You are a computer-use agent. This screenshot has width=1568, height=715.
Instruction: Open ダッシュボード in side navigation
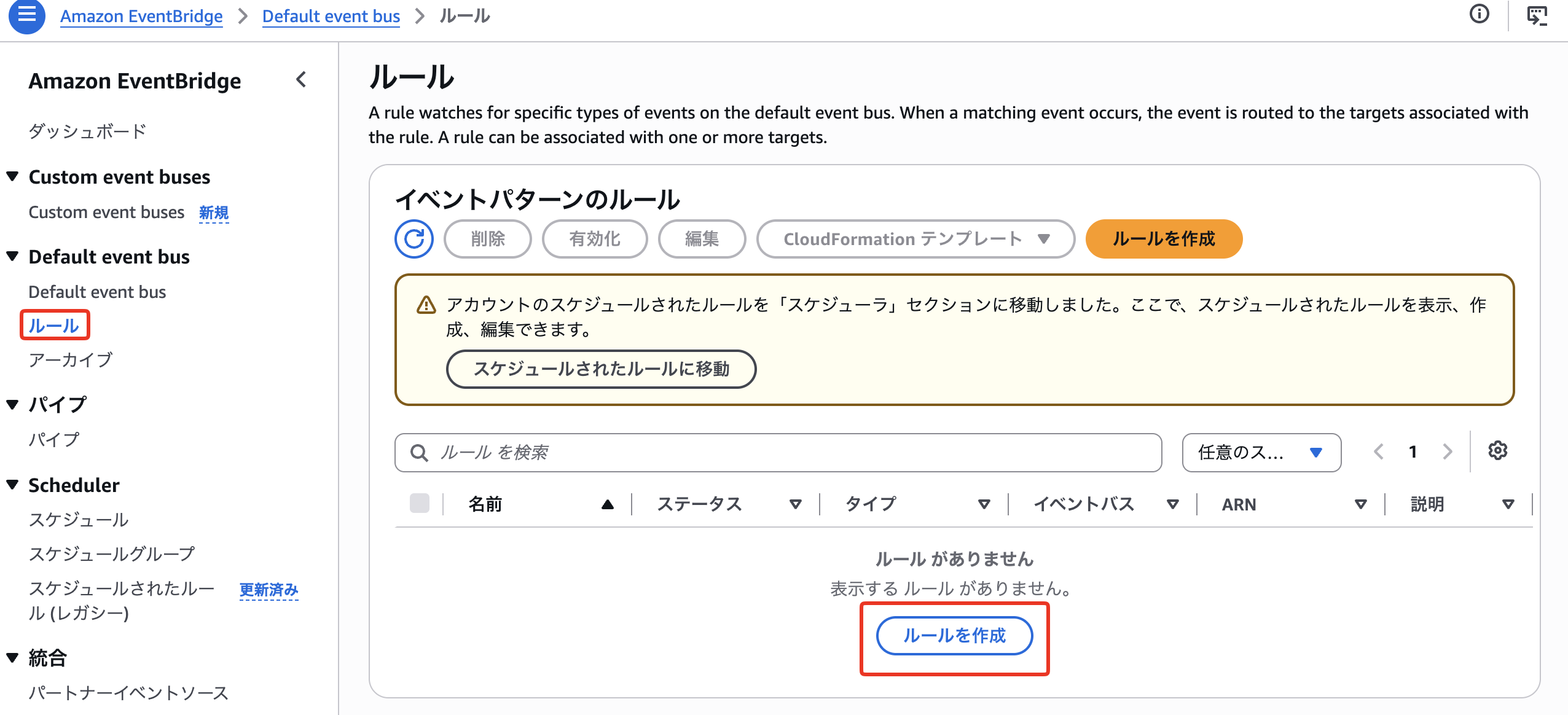click(87, 131)
